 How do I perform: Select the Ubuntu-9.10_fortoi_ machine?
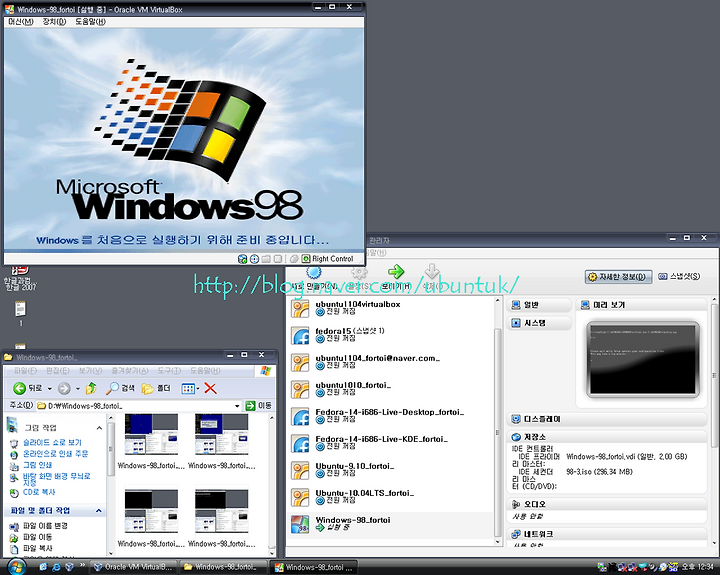(x=390, y=470)
